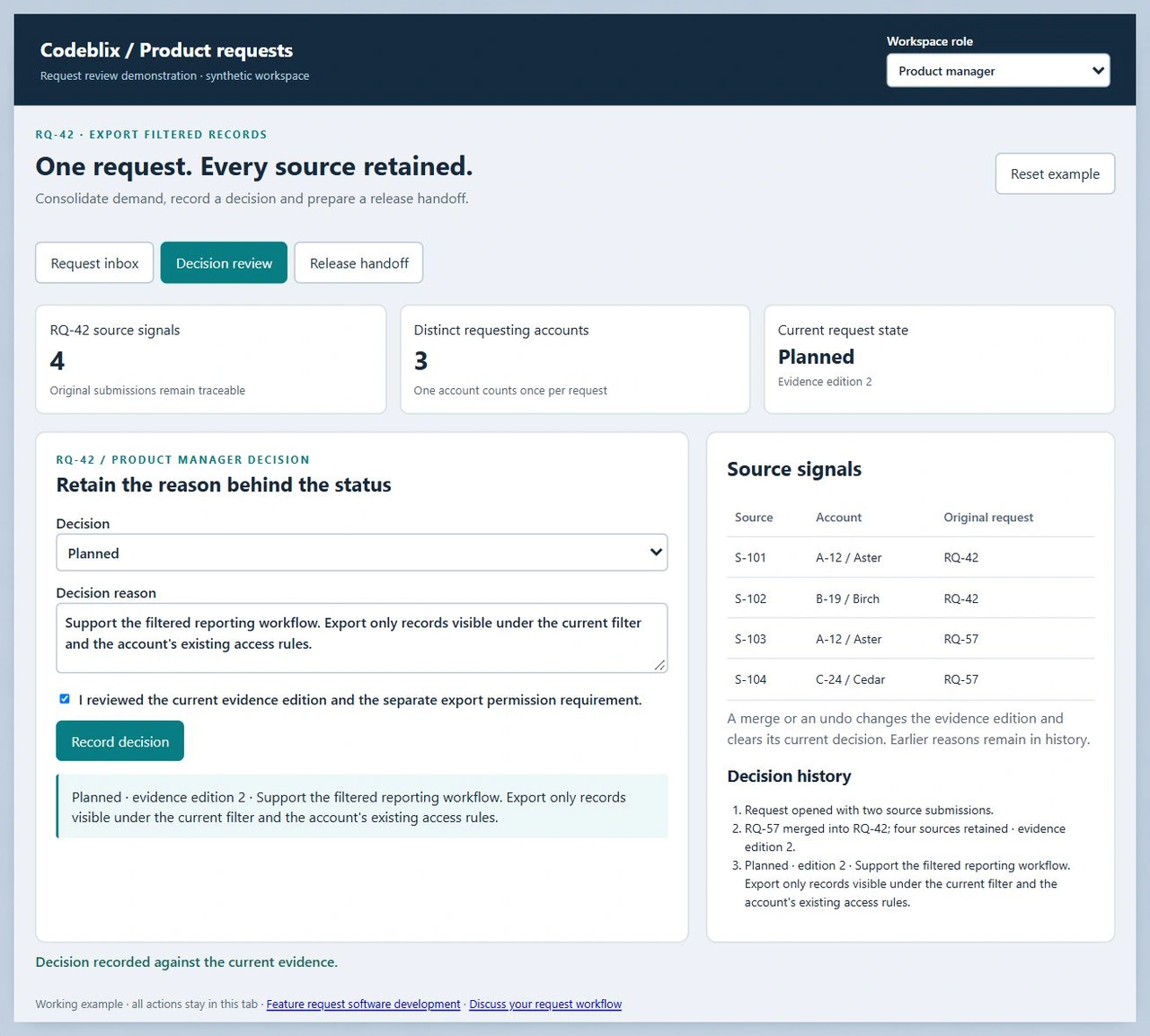The width and height of the screenshot is (1150, 1036).
Task: Select the C-24 / Cedar account cell
Action: pyautogui.click(x=850, y=679)
